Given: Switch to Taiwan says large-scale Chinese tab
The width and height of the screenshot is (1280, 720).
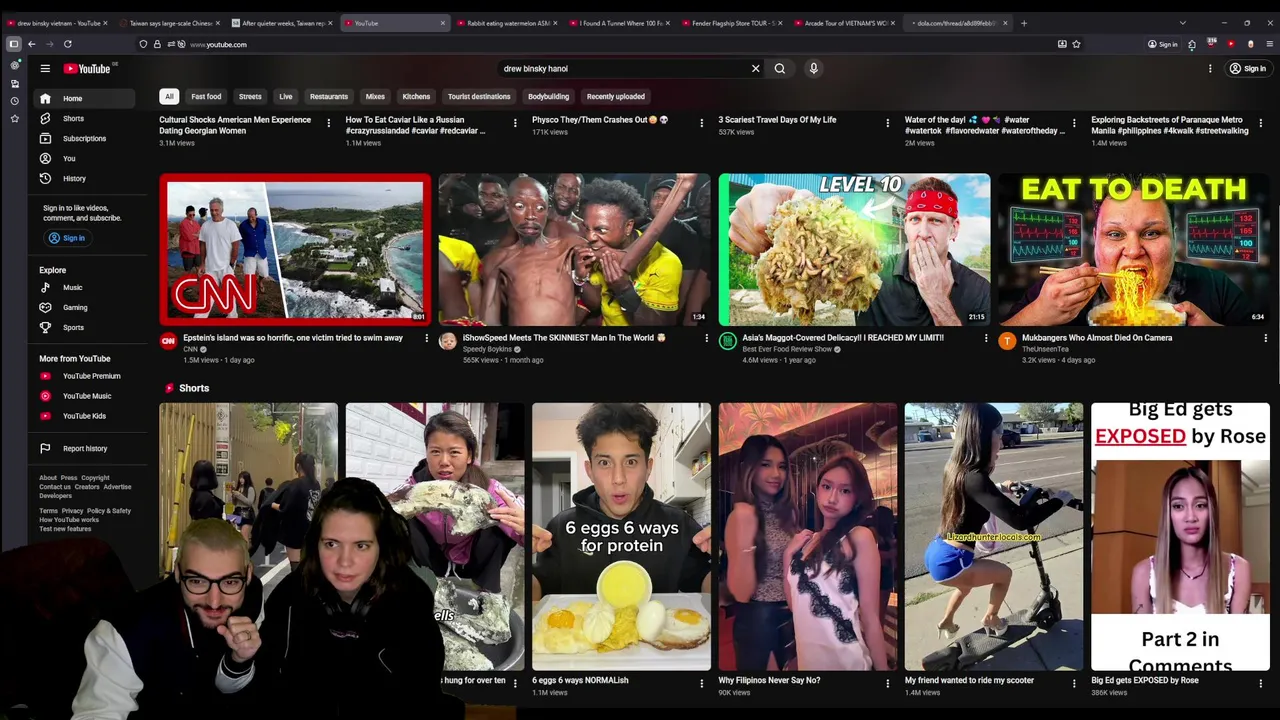Looking at the screenshot, I should click(168, 23).
